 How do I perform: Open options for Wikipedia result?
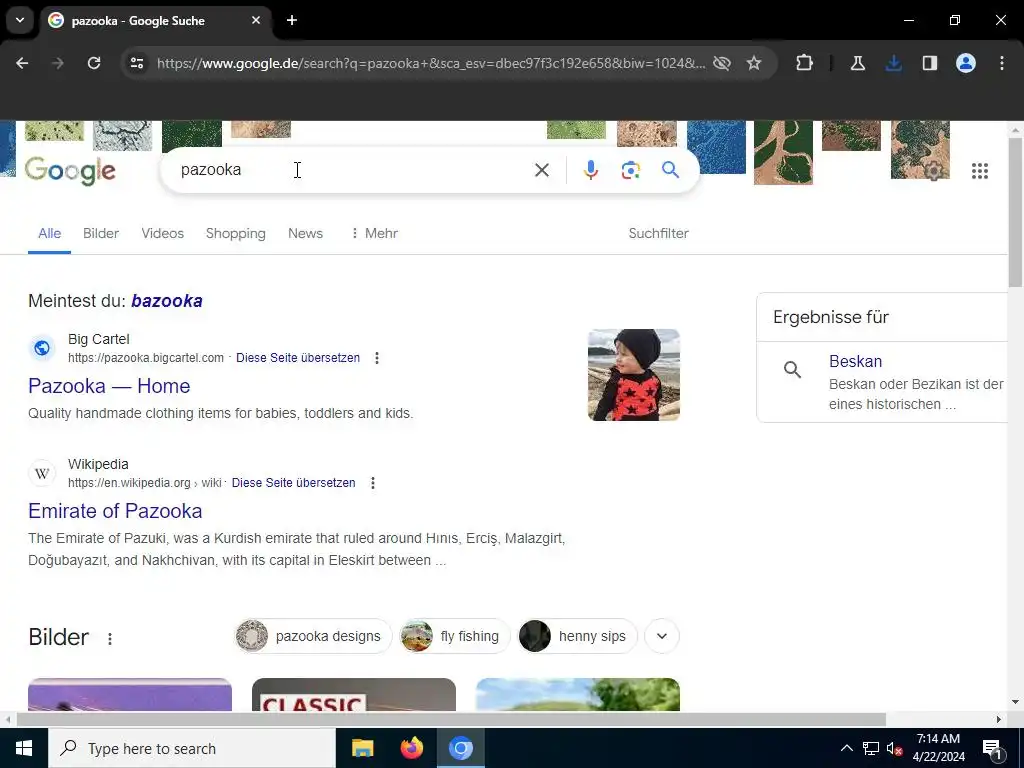click(373, 483)
